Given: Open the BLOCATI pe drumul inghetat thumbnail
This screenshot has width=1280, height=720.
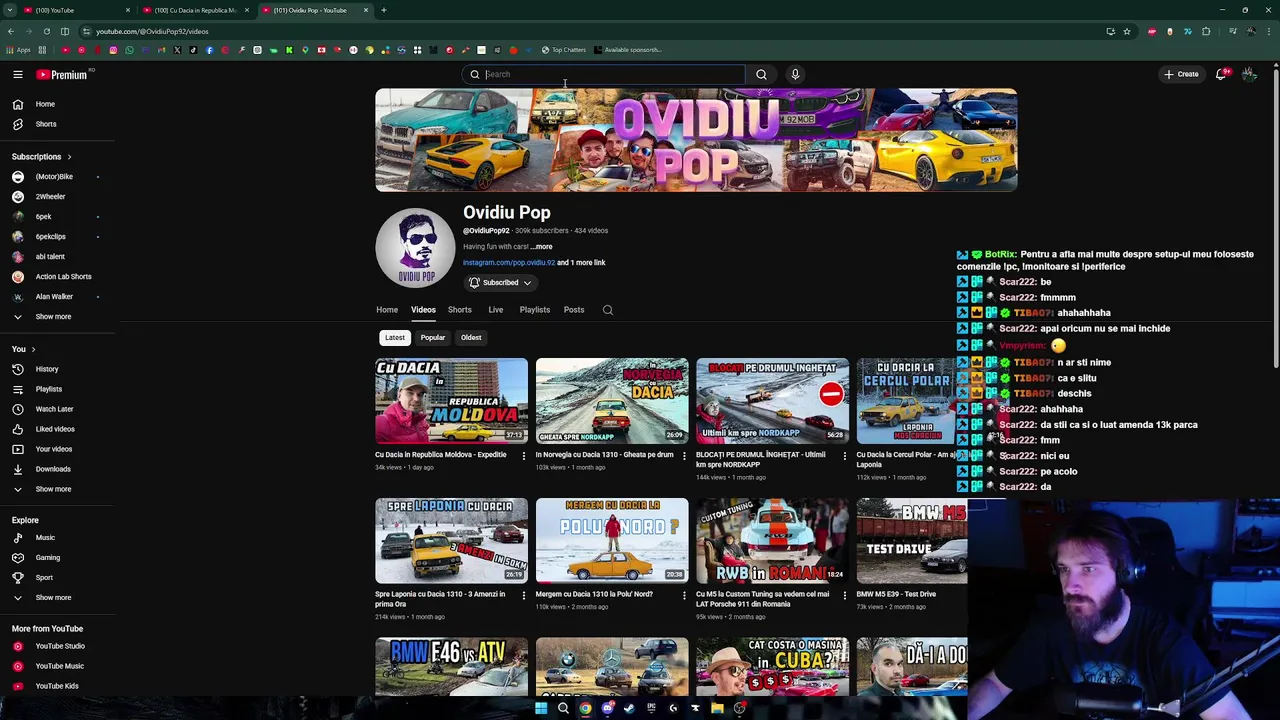Looking at the screenshot, I should coord(772,401).
